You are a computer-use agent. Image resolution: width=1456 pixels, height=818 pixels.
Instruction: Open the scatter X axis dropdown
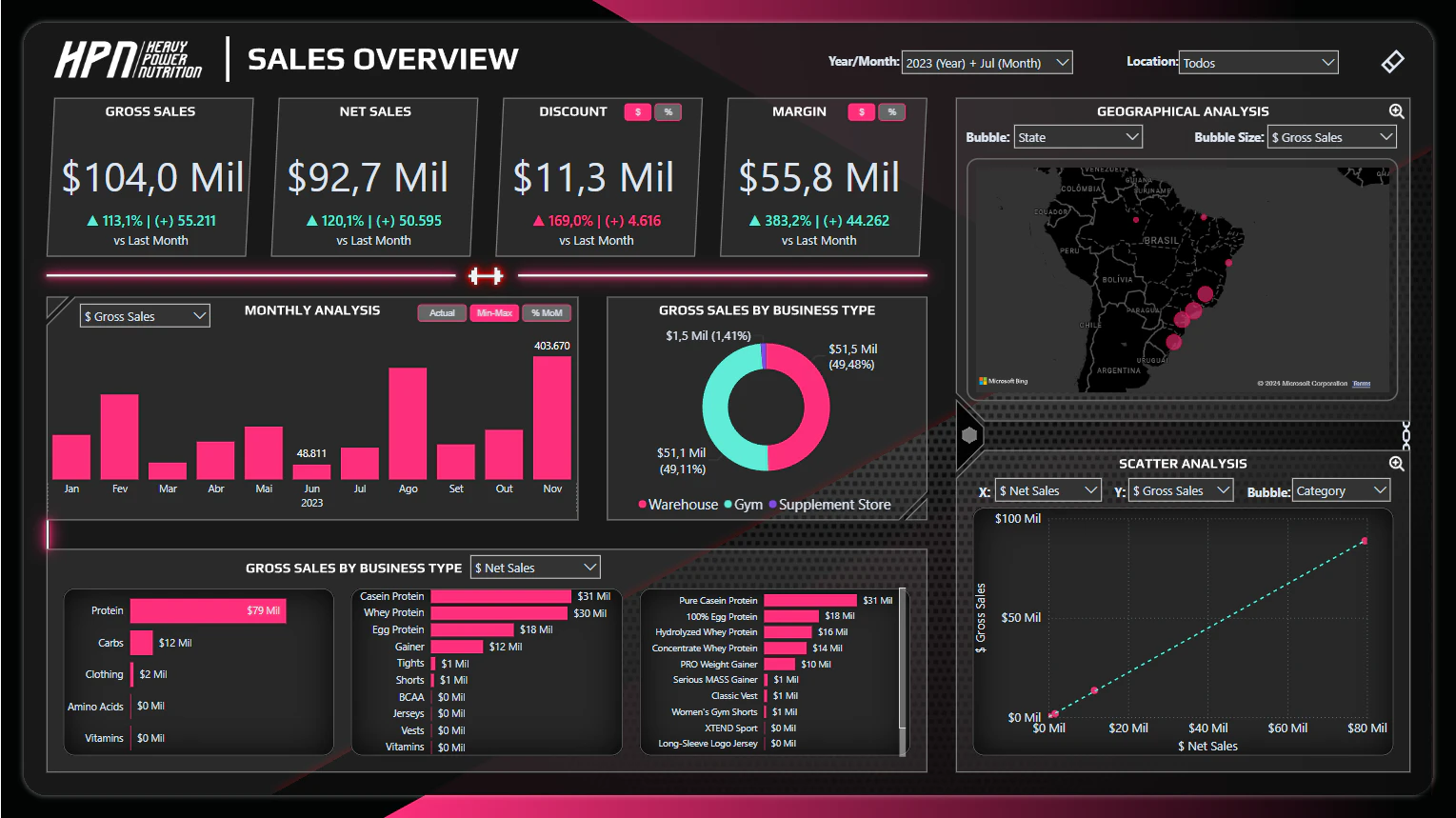[x=1048, y=490]
